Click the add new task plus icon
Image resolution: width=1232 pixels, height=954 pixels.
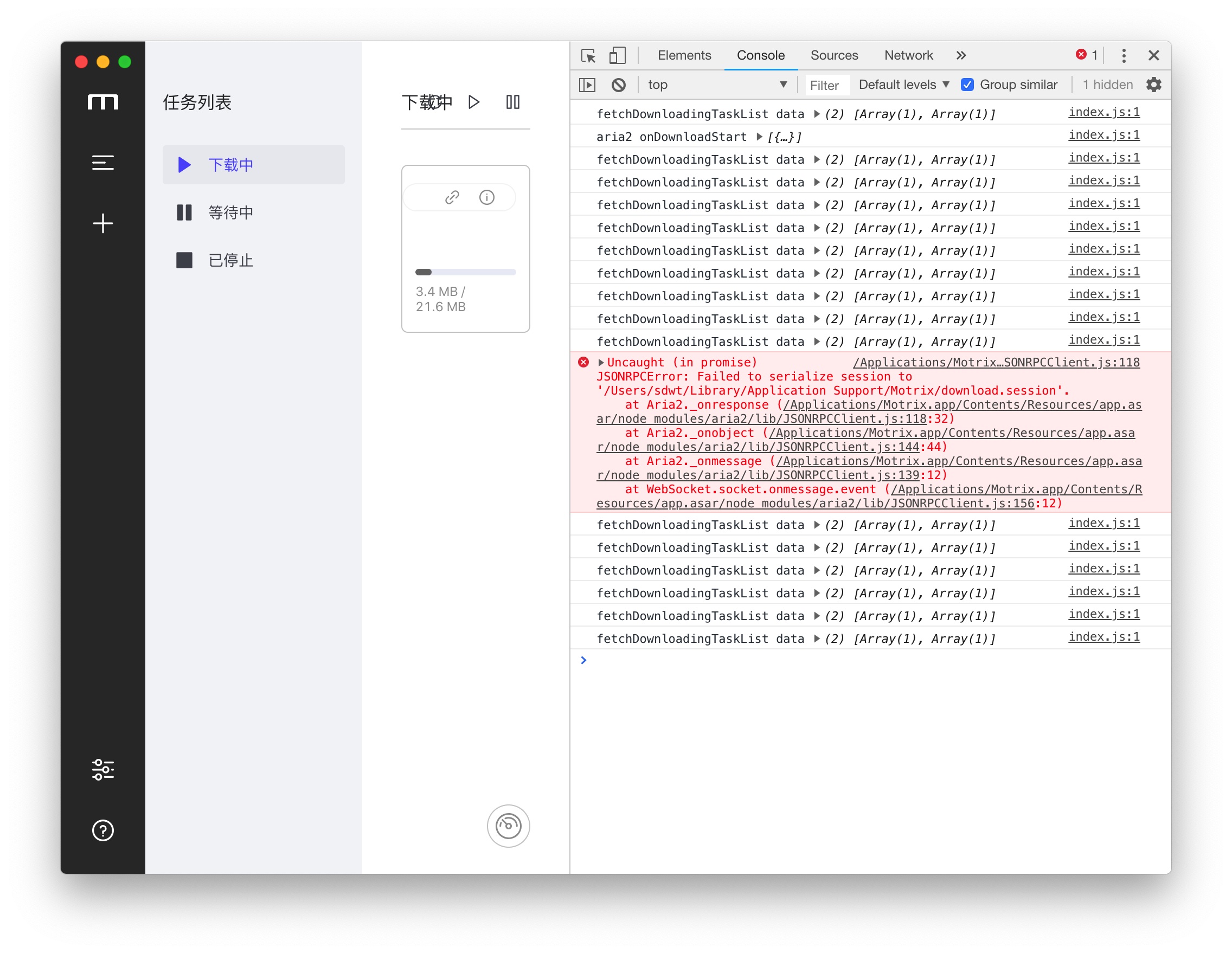102,224
